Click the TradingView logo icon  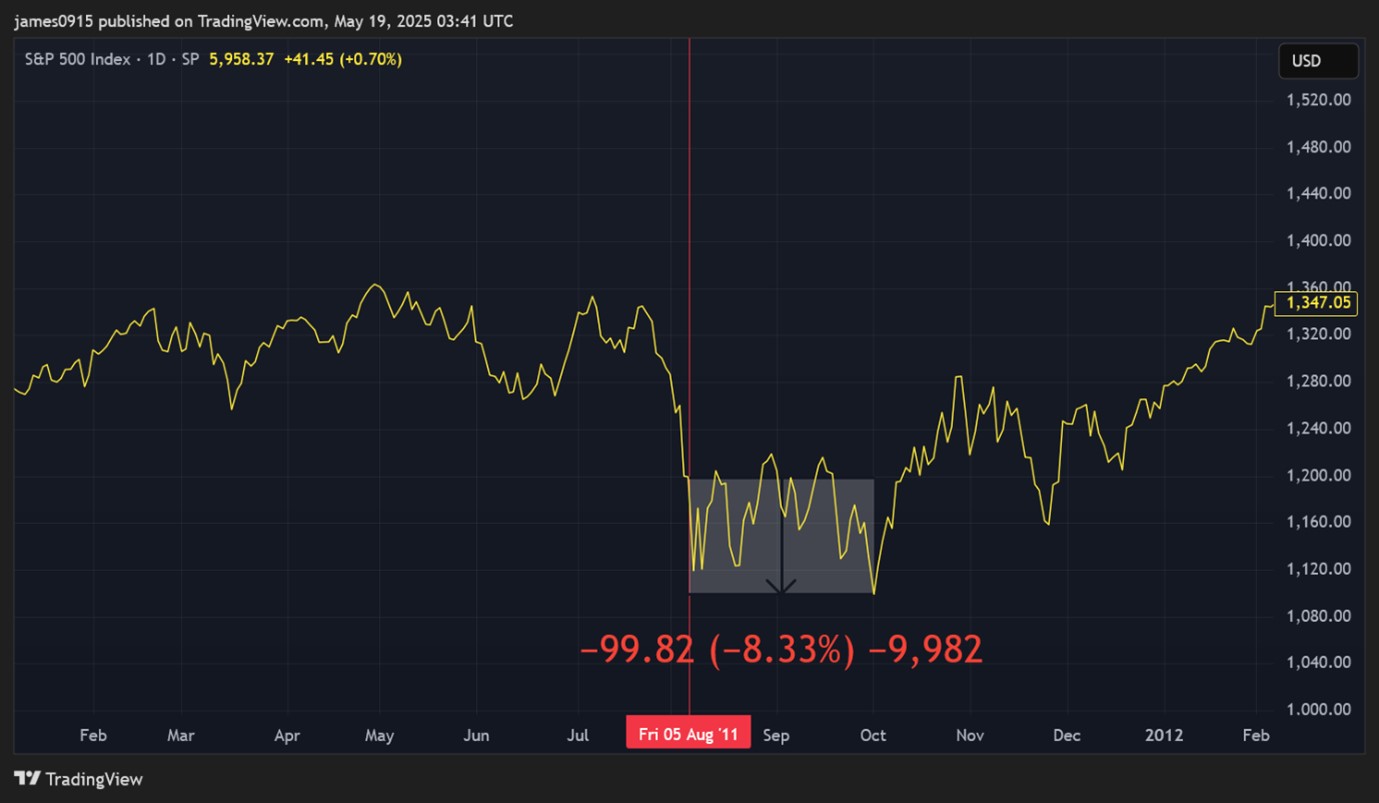click(x=27, y=779)
